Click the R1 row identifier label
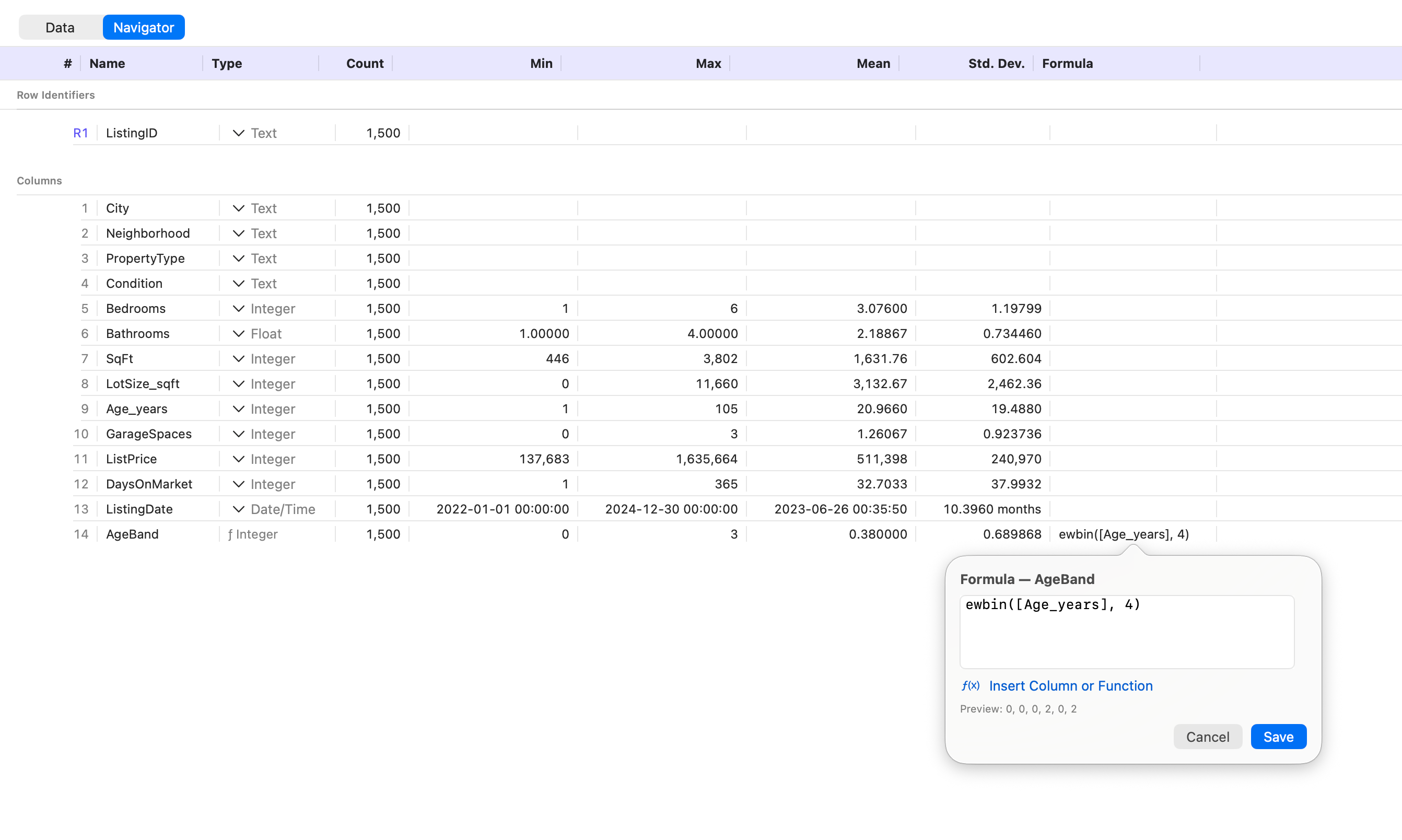 click(x=81, y=133)
